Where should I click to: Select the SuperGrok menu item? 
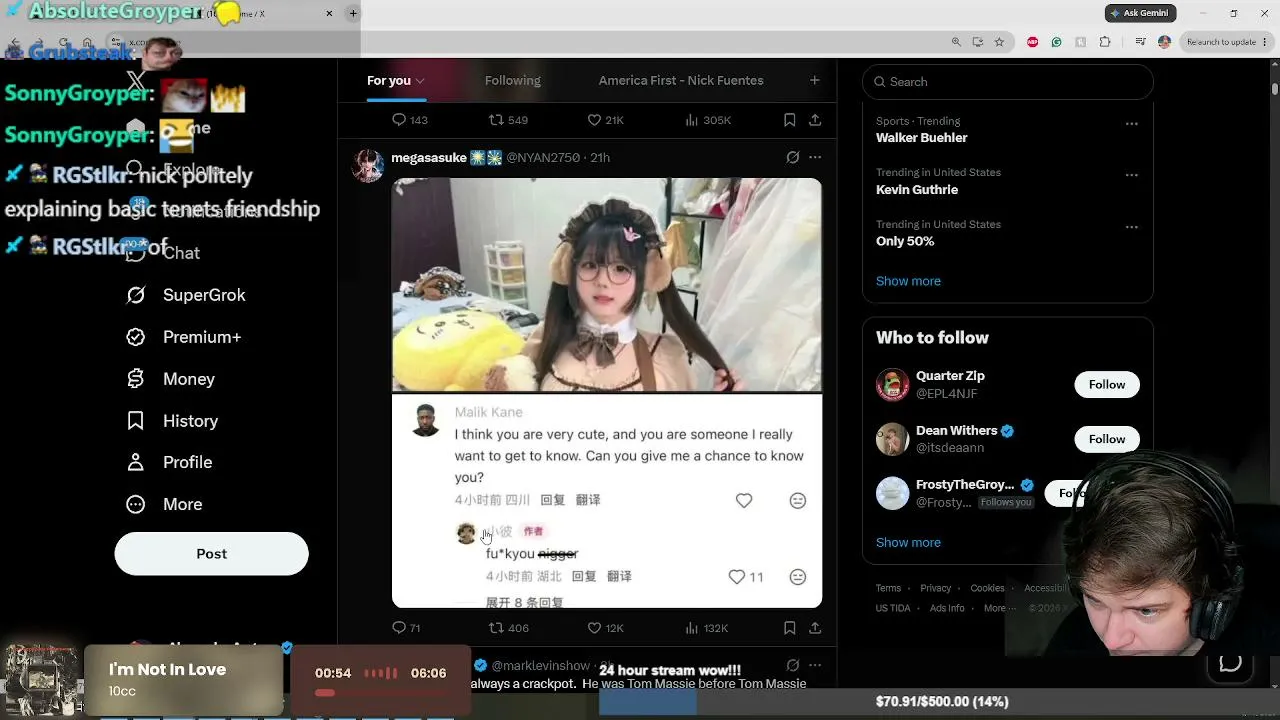pyautogui.click(x=204, y=295)
